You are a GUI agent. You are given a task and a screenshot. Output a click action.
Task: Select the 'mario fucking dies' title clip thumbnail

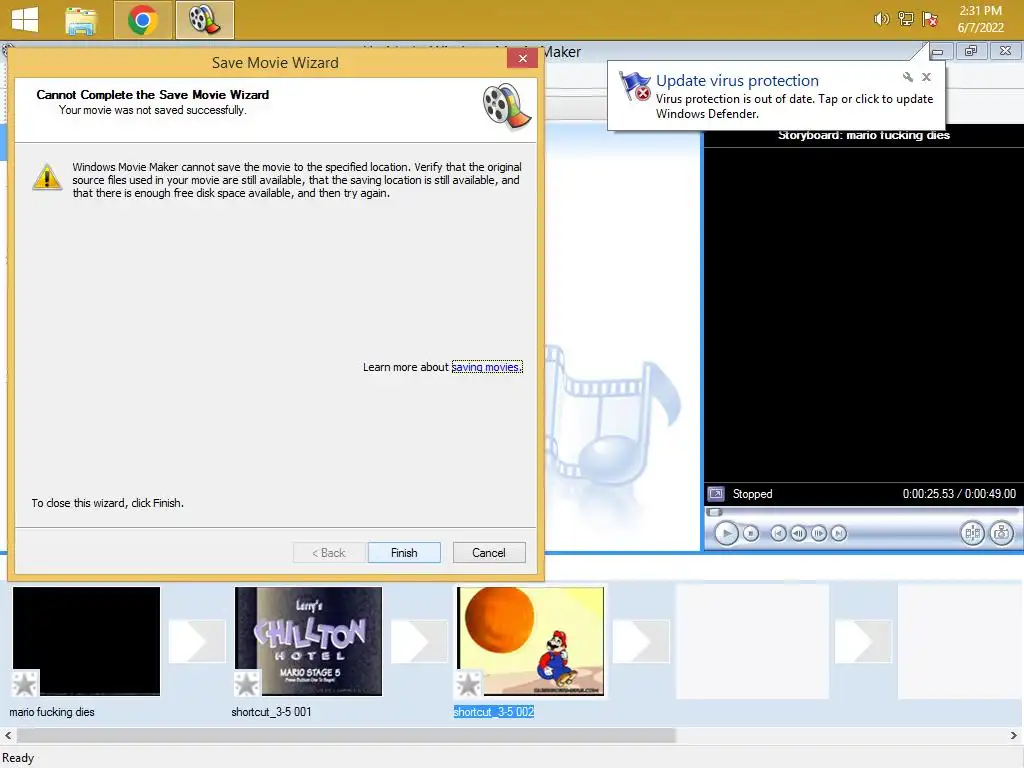pos(86,641)
